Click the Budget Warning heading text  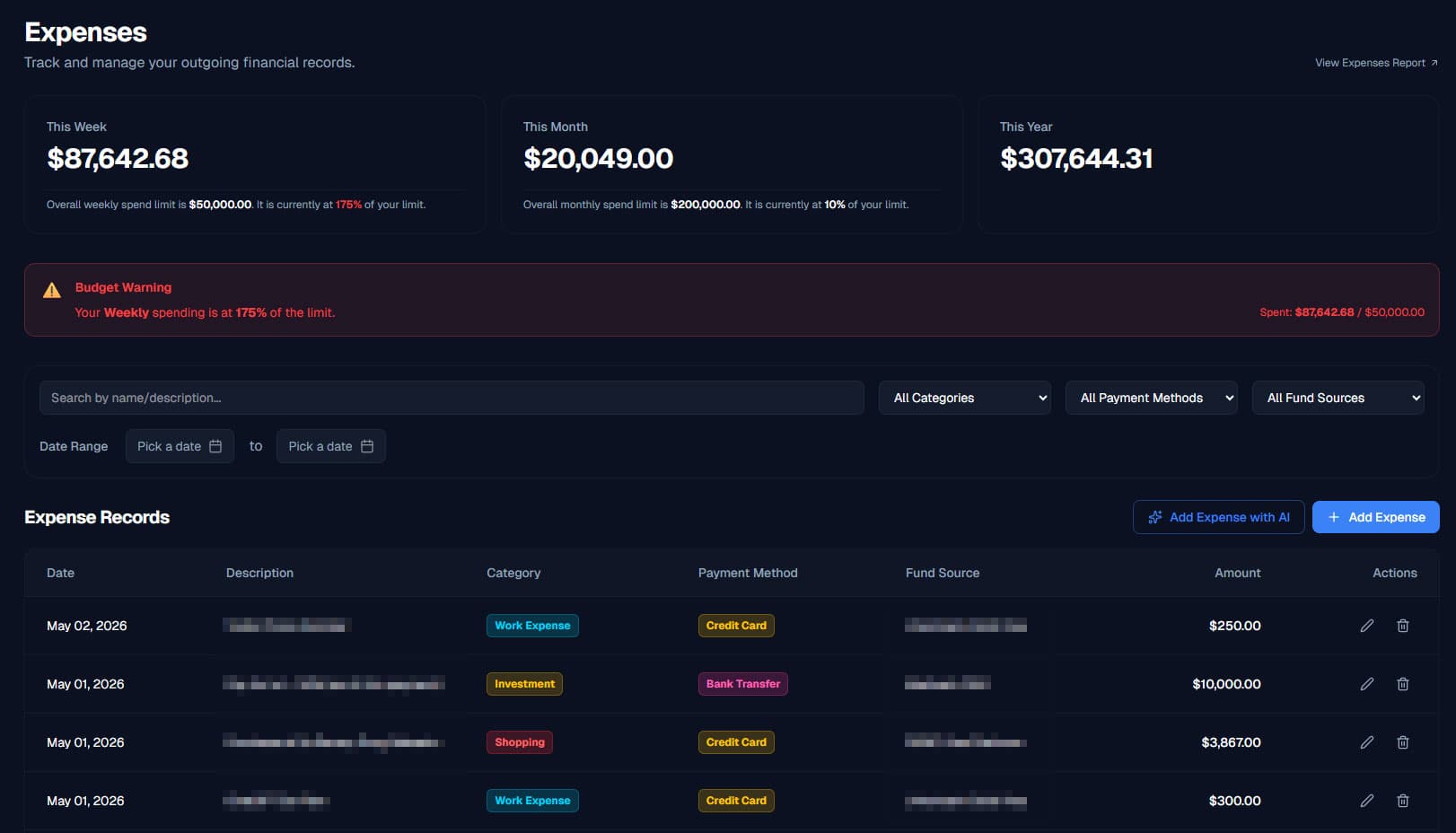[123, 287]
